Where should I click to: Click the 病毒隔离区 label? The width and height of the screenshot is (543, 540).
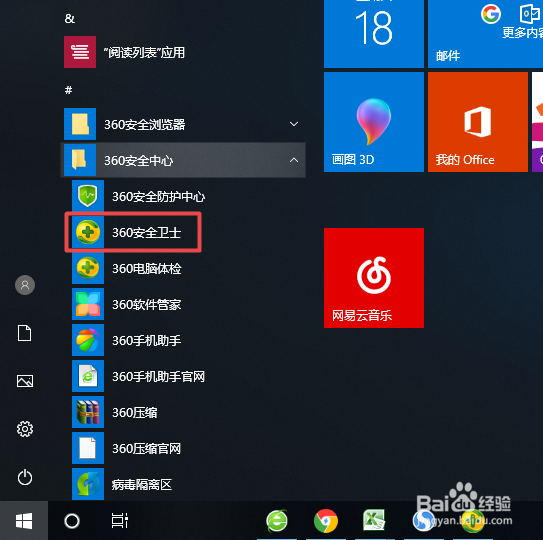click(x=142, y=485)
